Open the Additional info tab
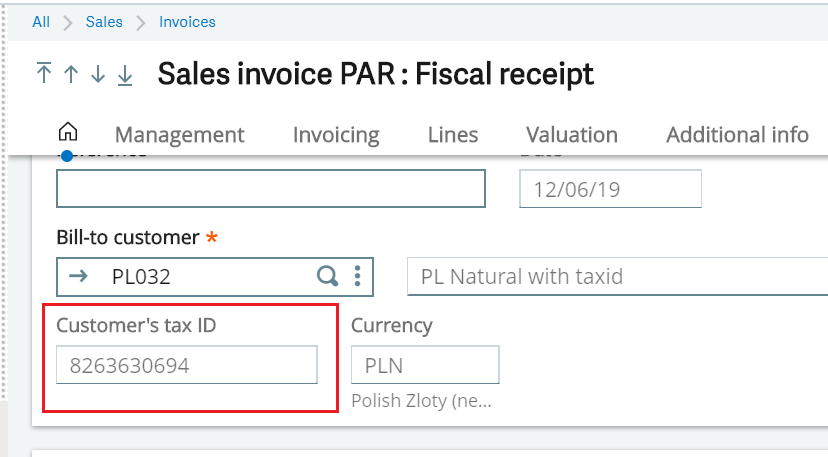The width and height of the screenshot is (828, 457). coord(737,135)
